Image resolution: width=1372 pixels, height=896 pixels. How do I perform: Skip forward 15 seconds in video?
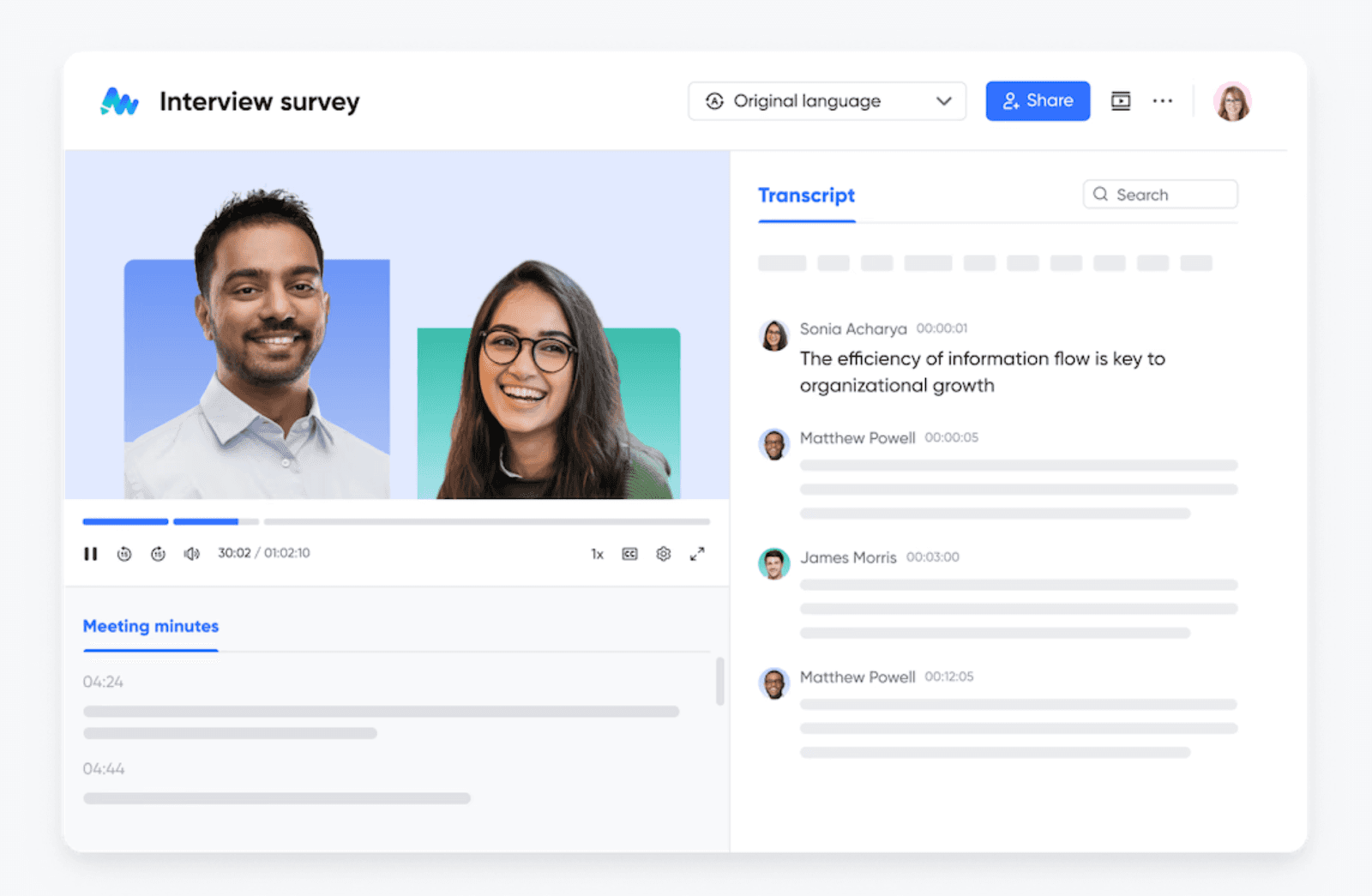pos(158,554)
